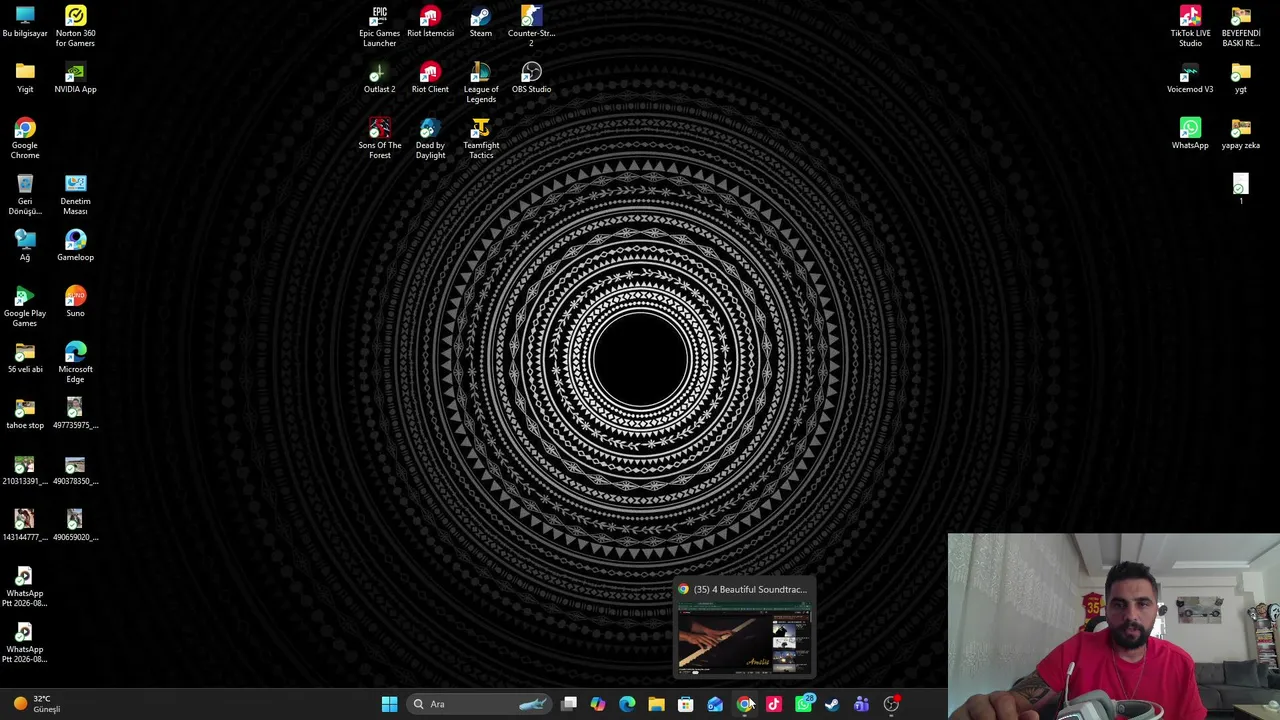Select OBS Studio on the desktop
This screenshot has height=720, width=1280.
tap(531, 78)
